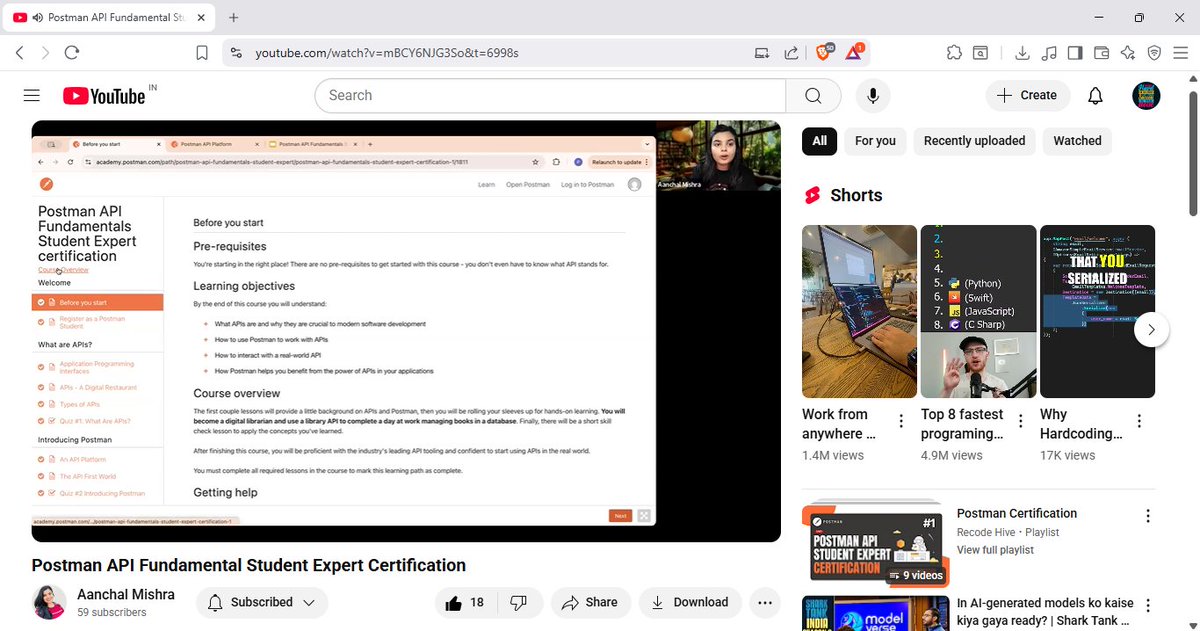
Task: Open the browser extensions puzzle icon
Action: pos(954,52)
